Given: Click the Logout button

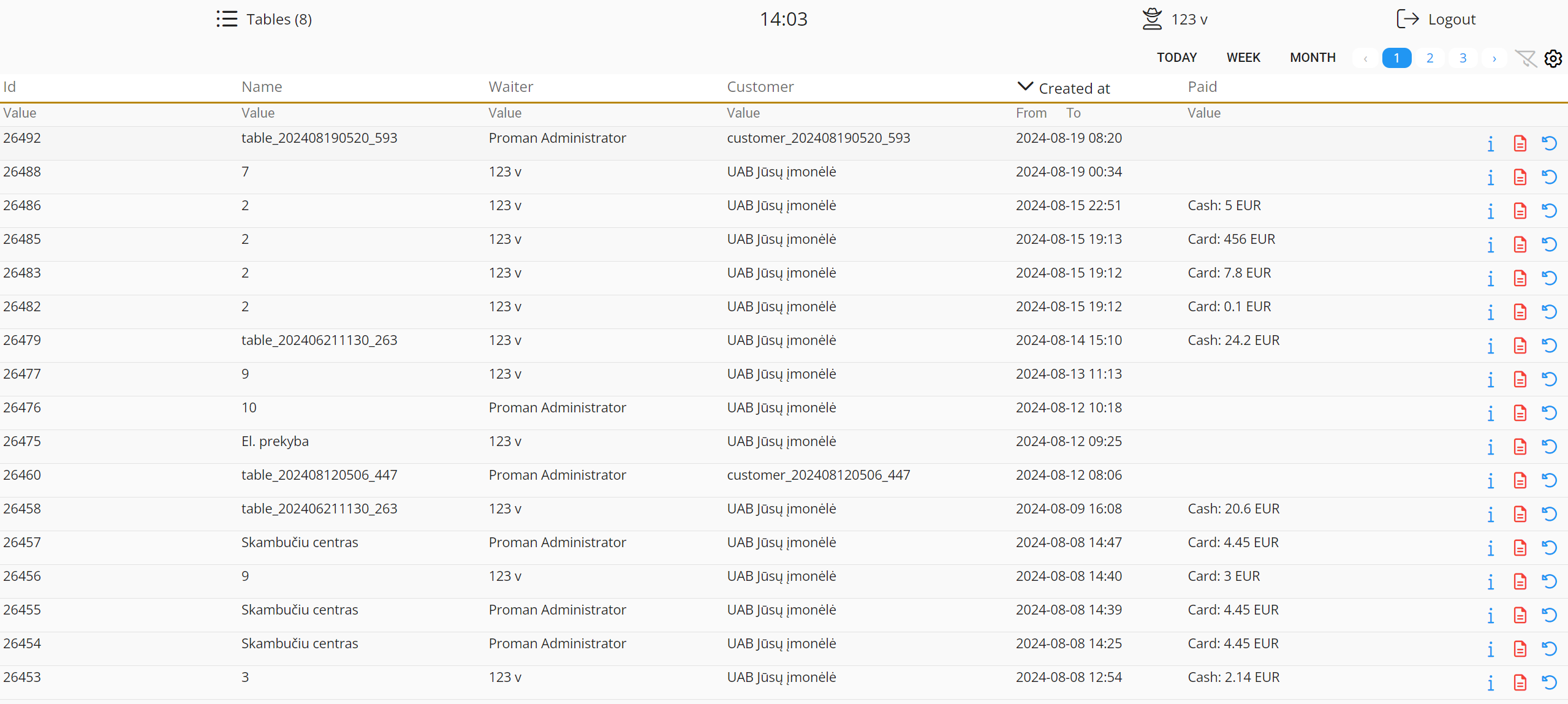Looking at the screenshot, I should pyautogui.click(x=1435, y=19).
